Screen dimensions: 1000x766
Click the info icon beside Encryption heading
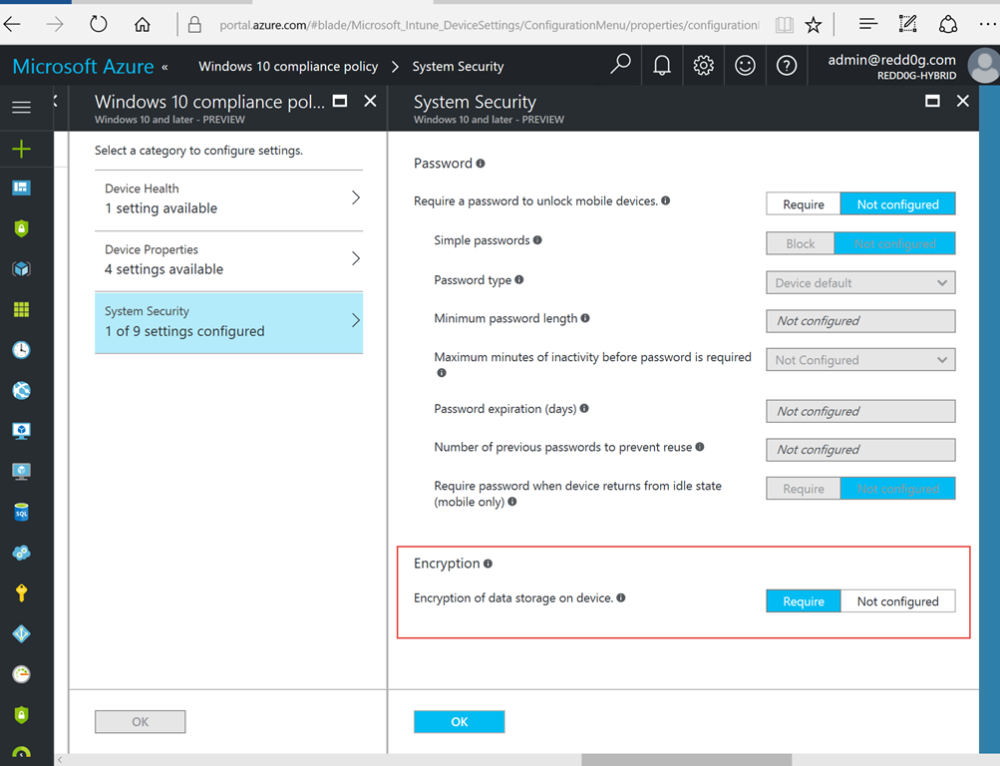(x=488, y=563)
